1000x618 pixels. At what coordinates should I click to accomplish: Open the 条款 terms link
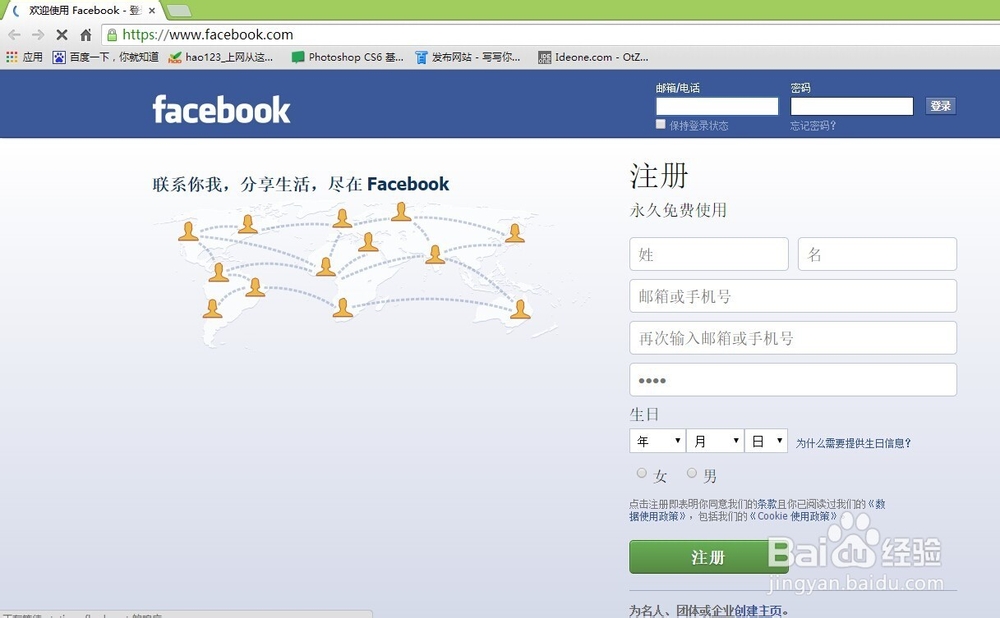tap(767, 504)
